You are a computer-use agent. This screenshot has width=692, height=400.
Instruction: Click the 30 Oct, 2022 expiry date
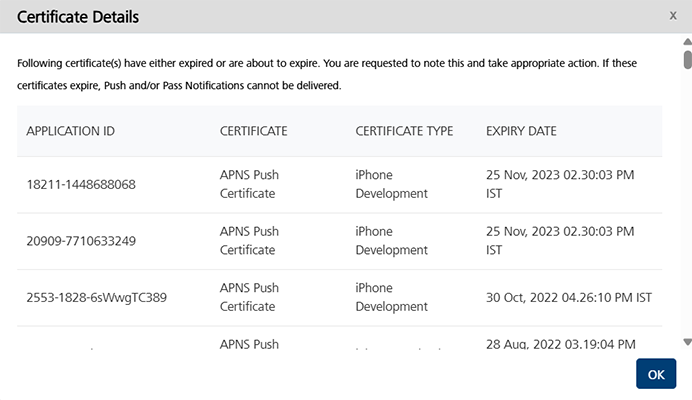point(568,297)
